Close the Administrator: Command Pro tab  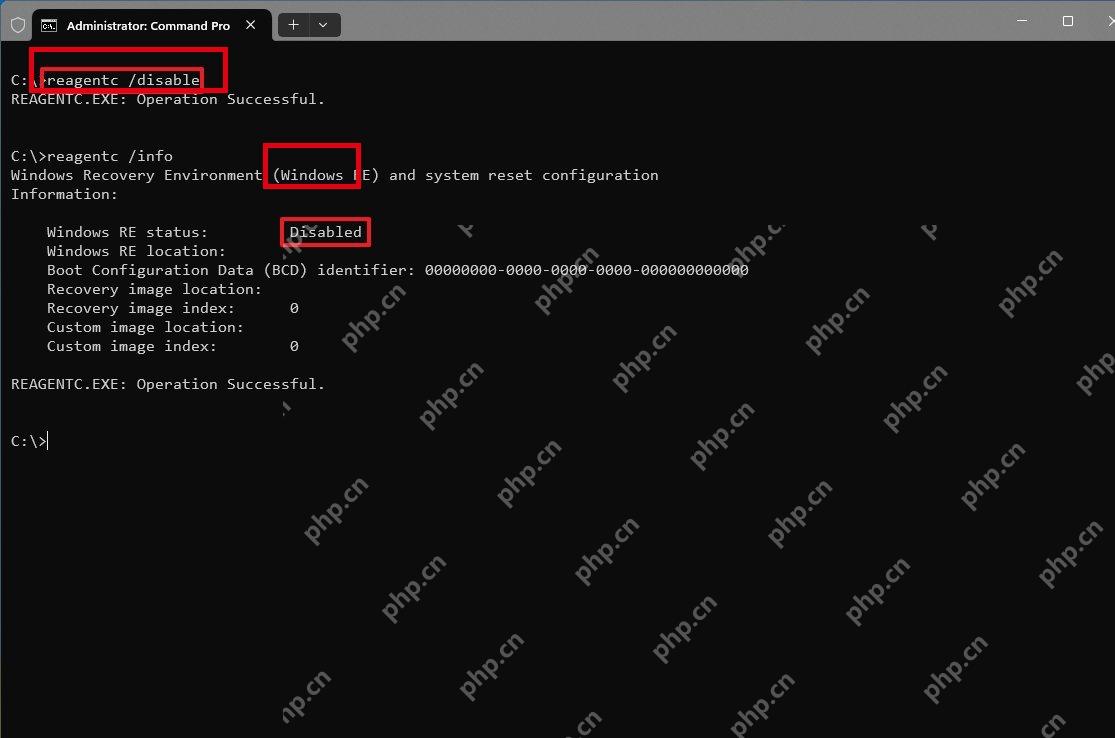click(x=250, y=25)
